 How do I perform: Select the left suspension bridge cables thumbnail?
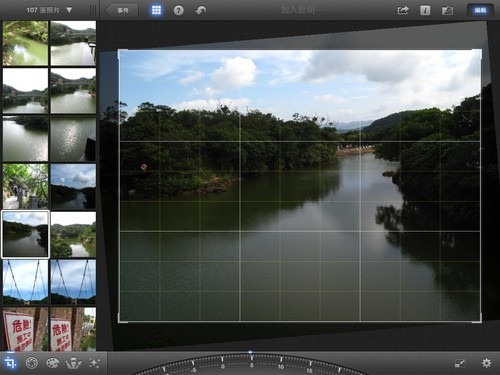(25, 282)
